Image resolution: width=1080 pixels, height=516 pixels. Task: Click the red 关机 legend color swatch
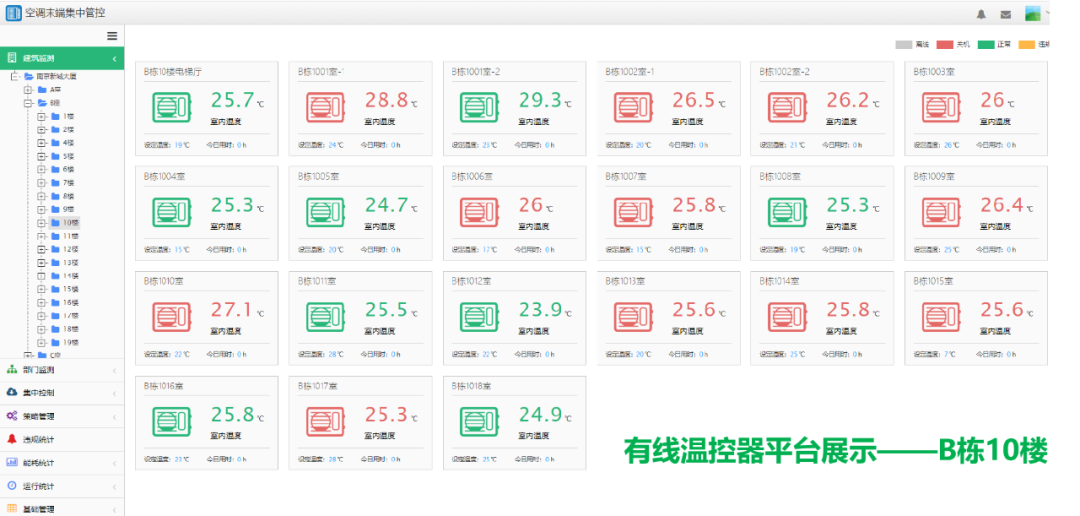945,44
